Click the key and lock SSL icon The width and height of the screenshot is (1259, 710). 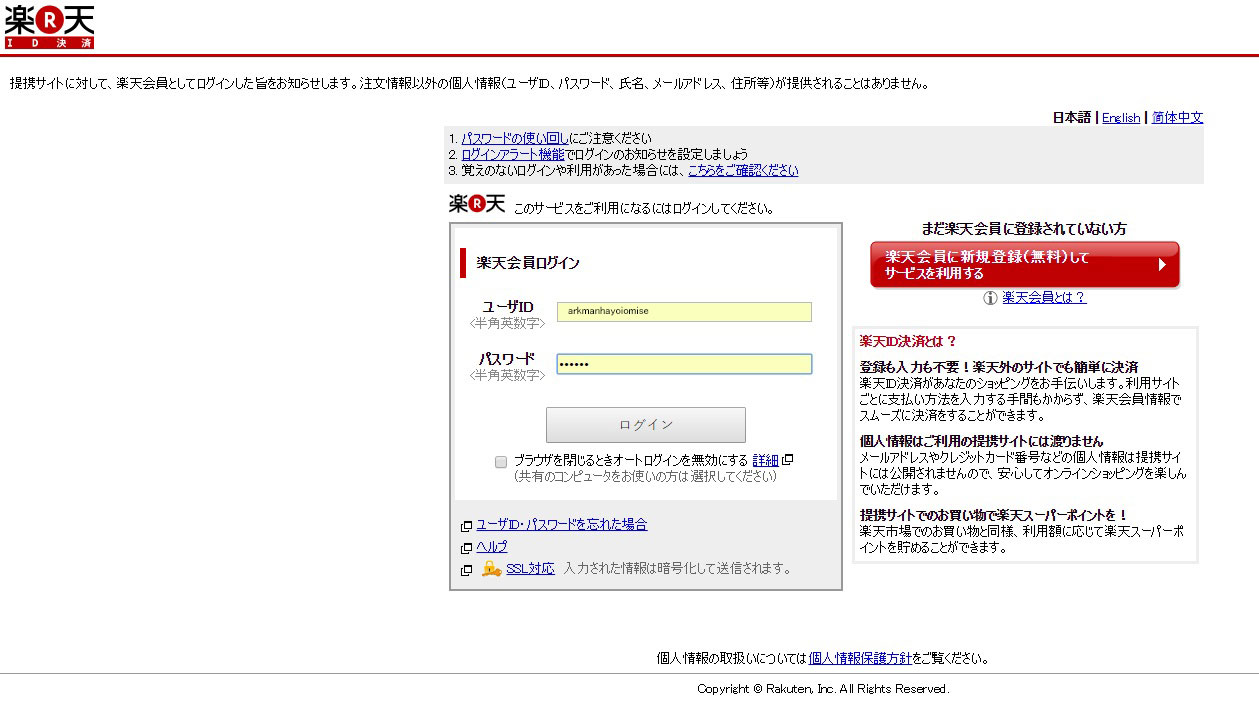491,568
